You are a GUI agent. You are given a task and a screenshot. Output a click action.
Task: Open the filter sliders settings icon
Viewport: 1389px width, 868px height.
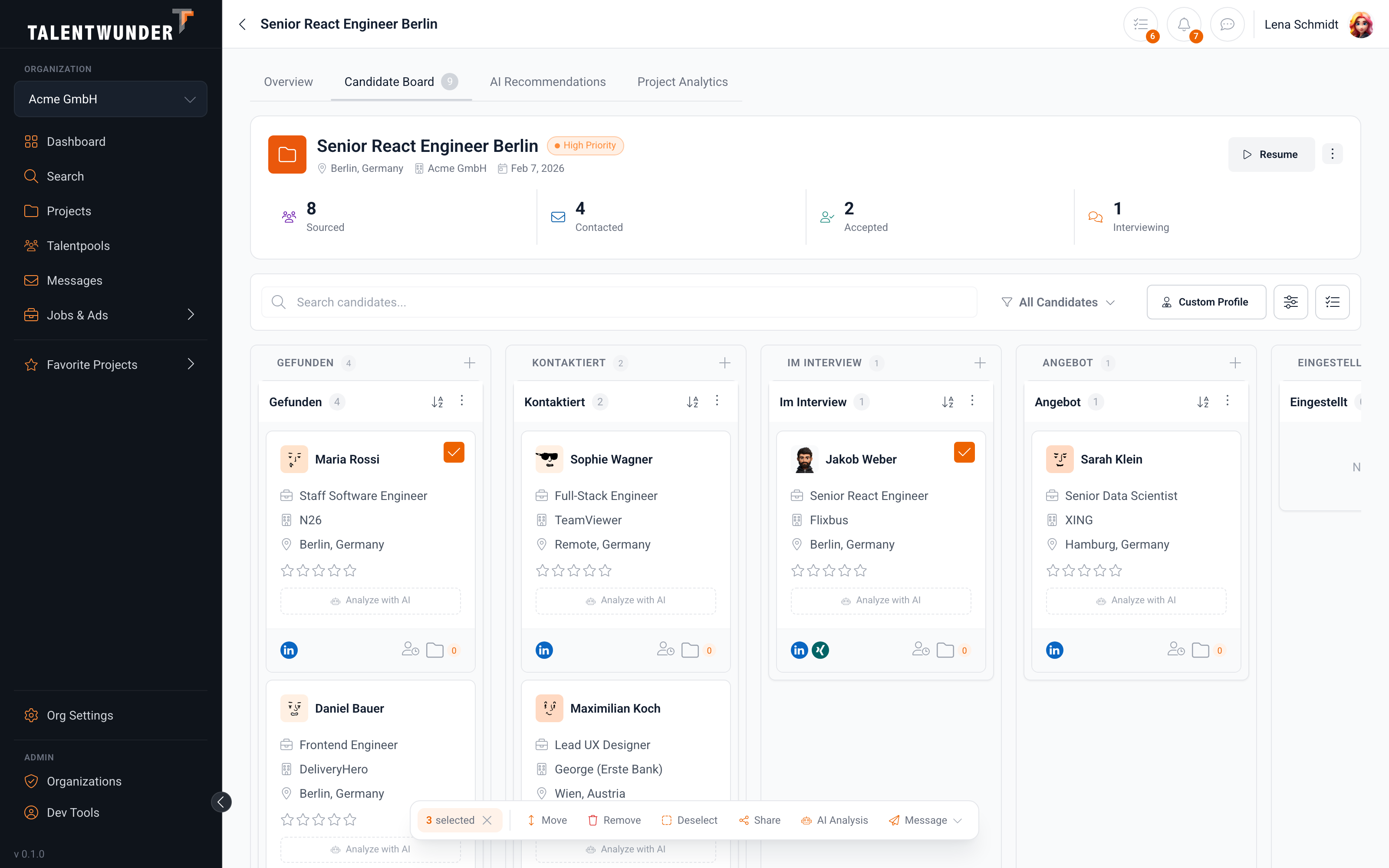pyautogui.click(x=1290, y=302)
